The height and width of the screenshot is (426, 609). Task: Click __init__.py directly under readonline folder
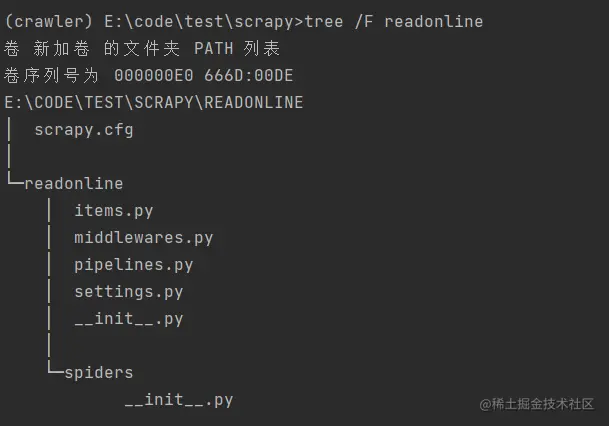128,319
